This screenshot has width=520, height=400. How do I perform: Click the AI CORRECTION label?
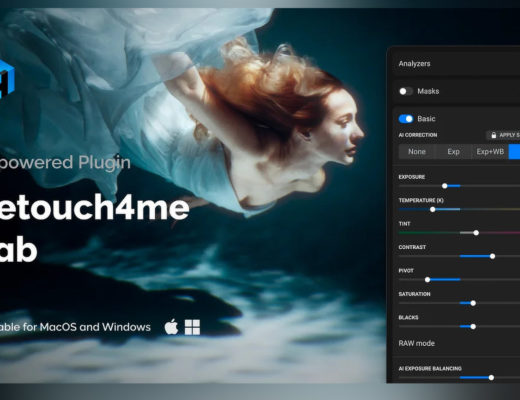(x=418, y=135)
